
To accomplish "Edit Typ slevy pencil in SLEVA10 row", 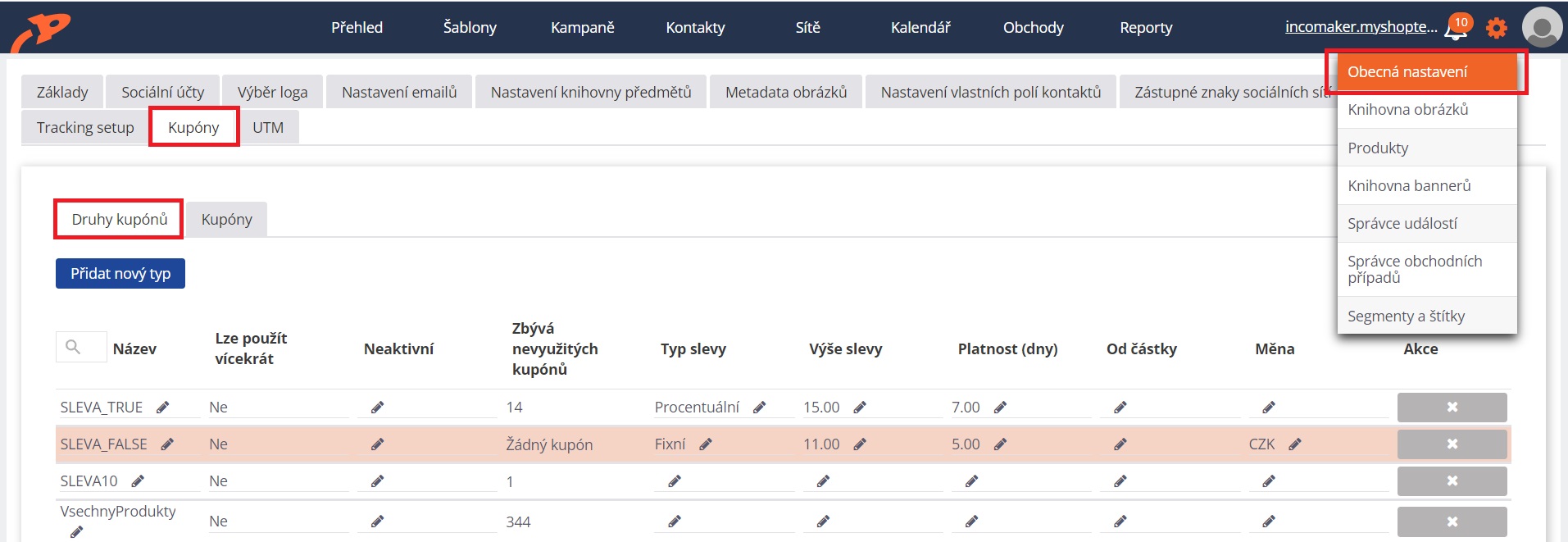I will [x=675, y=481].
